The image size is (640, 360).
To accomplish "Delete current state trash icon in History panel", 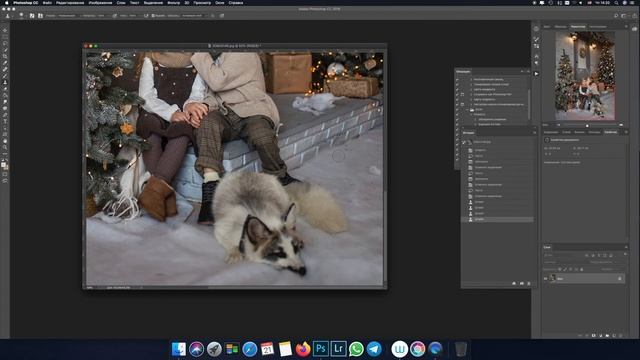I will point(529,283).
